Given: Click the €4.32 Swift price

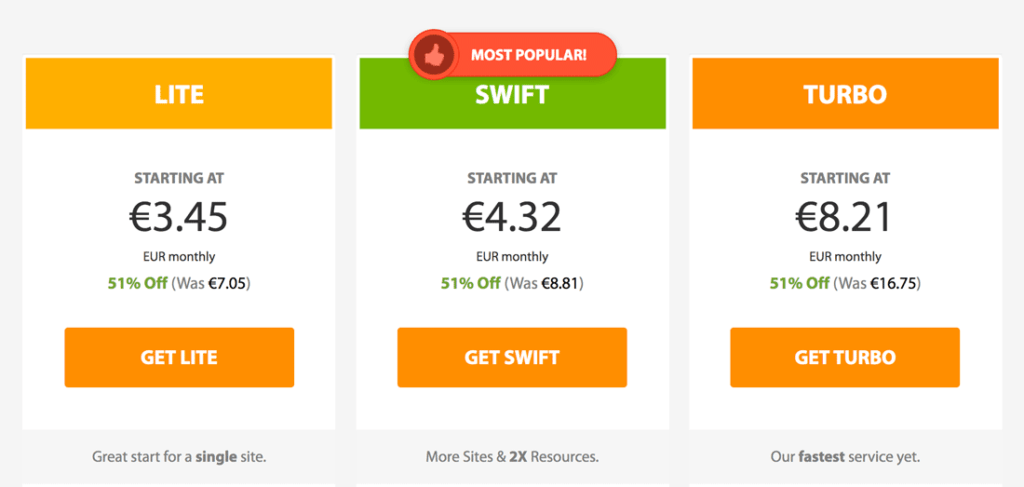Looking at the screenshot, I should click(512, 217).
